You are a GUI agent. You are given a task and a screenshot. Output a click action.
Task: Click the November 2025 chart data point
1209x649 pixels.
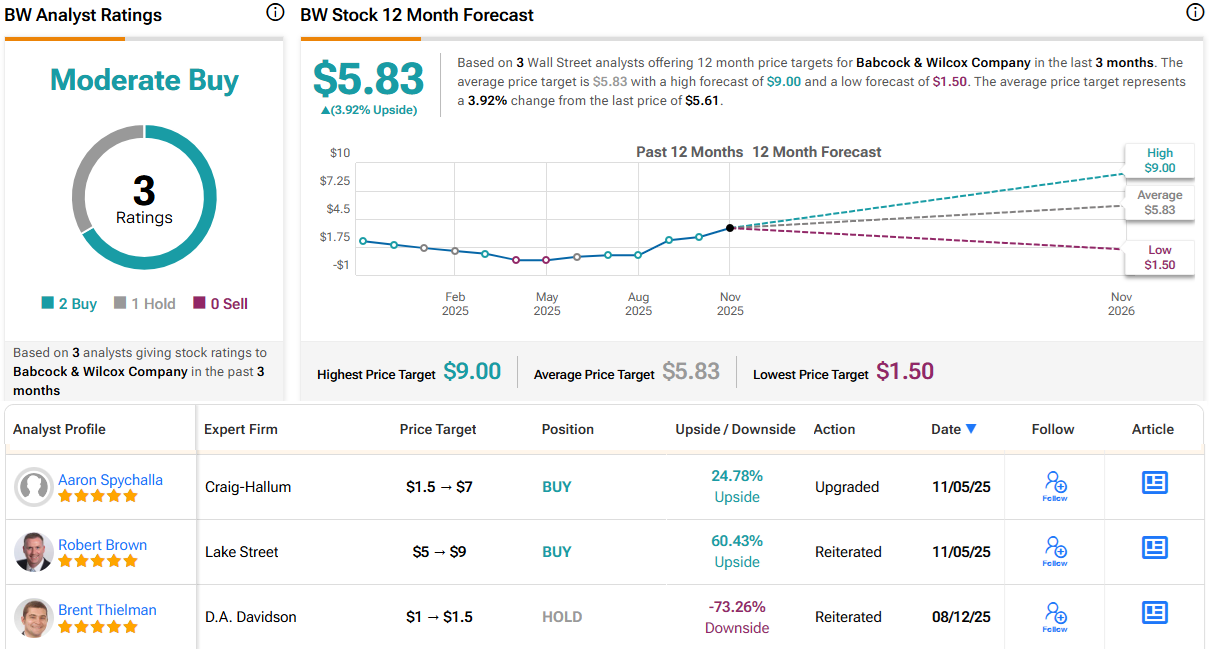pos(730,228)
